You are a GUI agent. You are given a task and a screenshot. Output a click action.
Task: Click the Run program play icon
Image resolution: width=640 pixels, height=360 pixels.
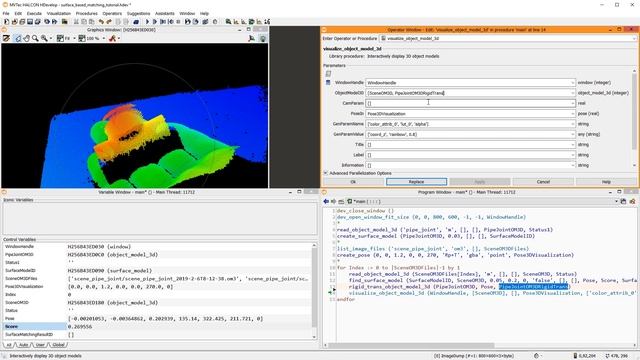[x=147, y=22]
